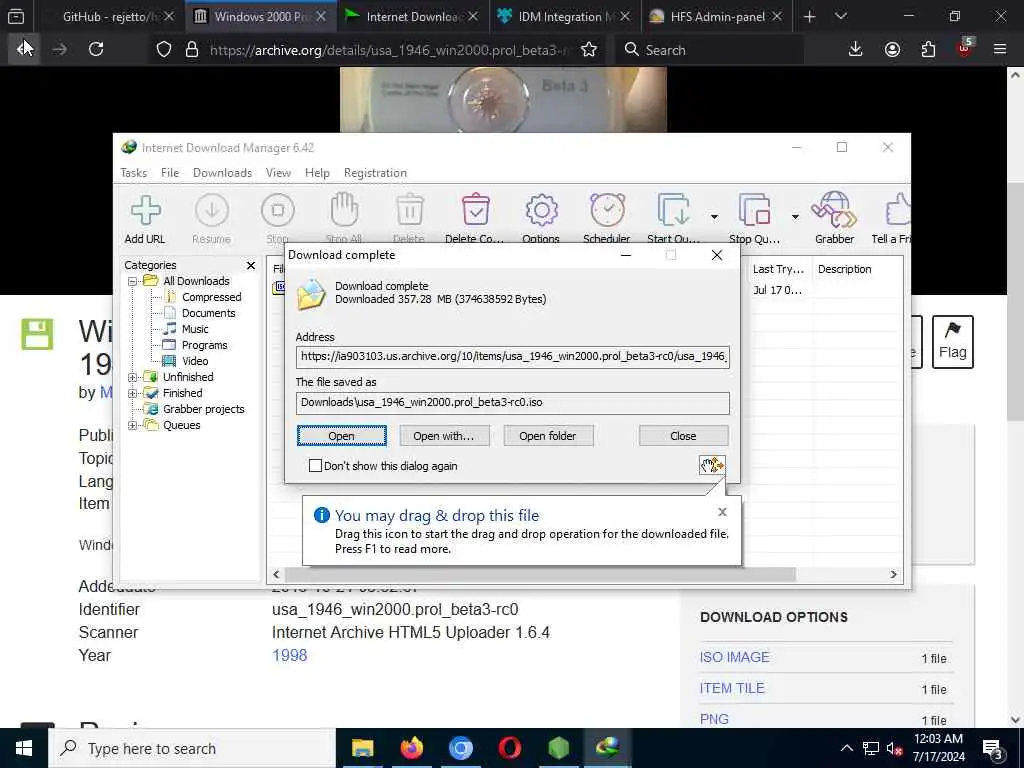Open File Explorer from the taskbar
This screenshot has height=768, width=1024.
362,748
